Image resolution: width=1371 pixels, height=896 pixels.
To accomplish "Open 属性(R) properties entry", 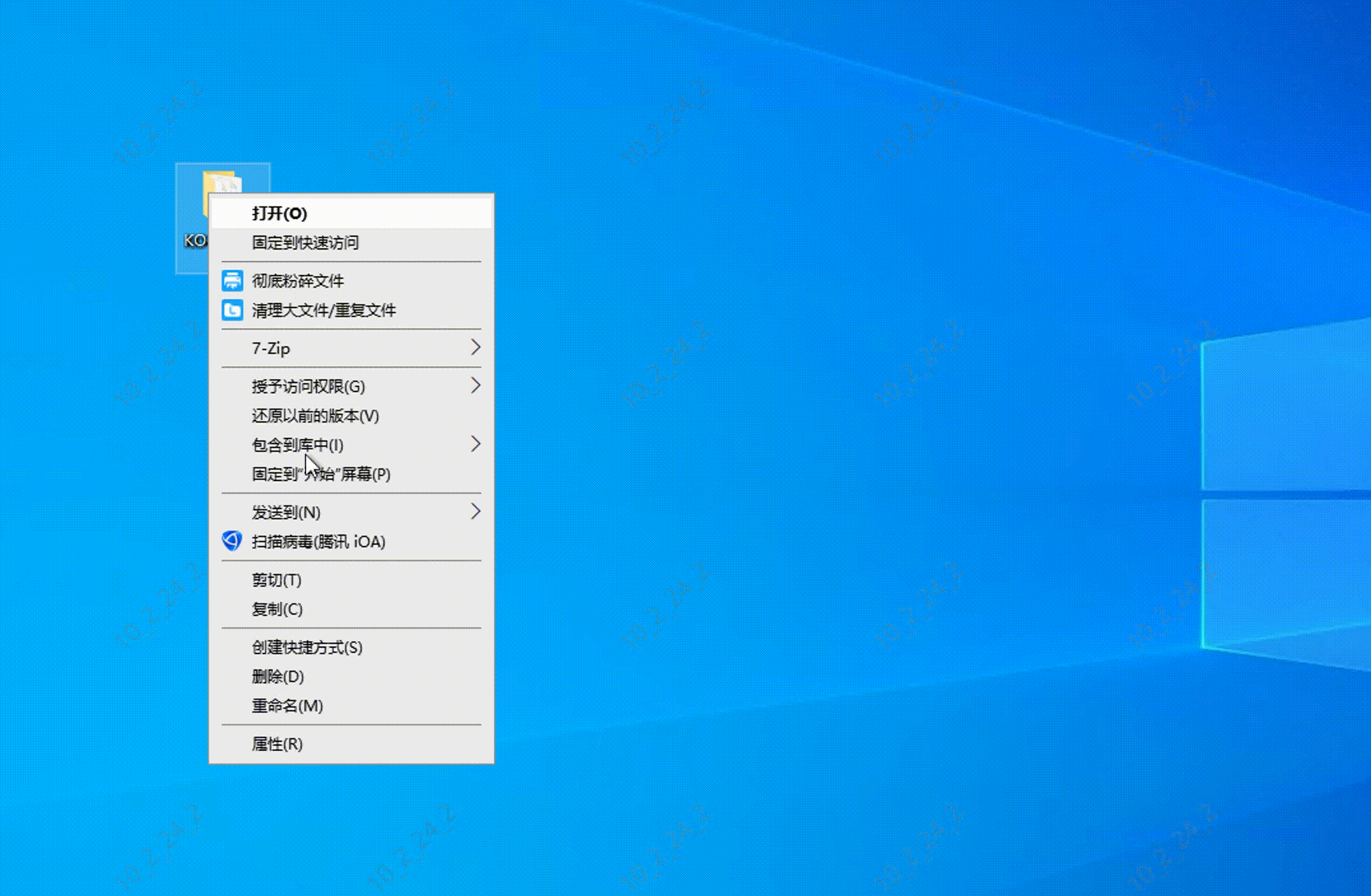I will click(277, 744).
